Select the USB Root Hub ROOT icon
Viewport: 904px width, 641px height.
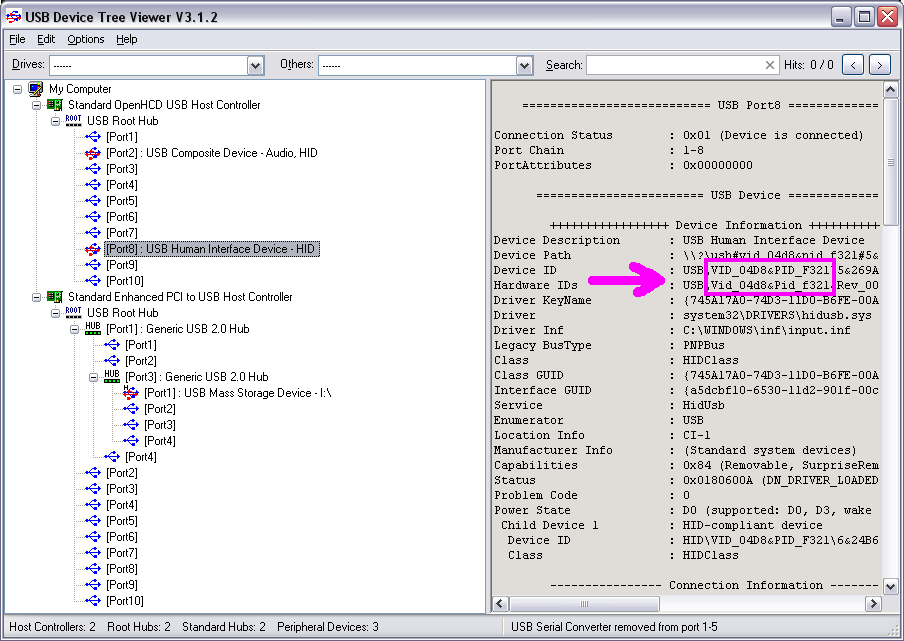(x=74, y=120)
